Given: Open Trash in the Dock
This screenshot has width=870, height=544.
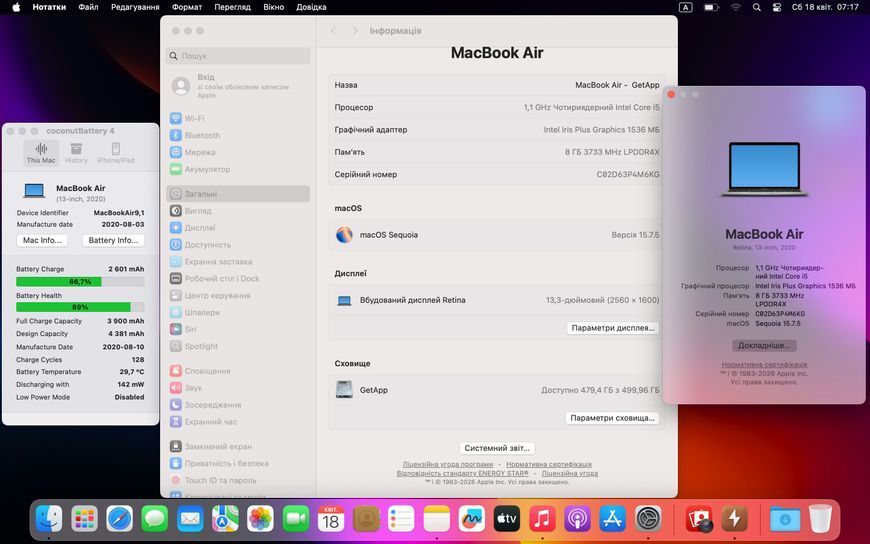Looking at the screenshot, I should click(x=820, y=519).
